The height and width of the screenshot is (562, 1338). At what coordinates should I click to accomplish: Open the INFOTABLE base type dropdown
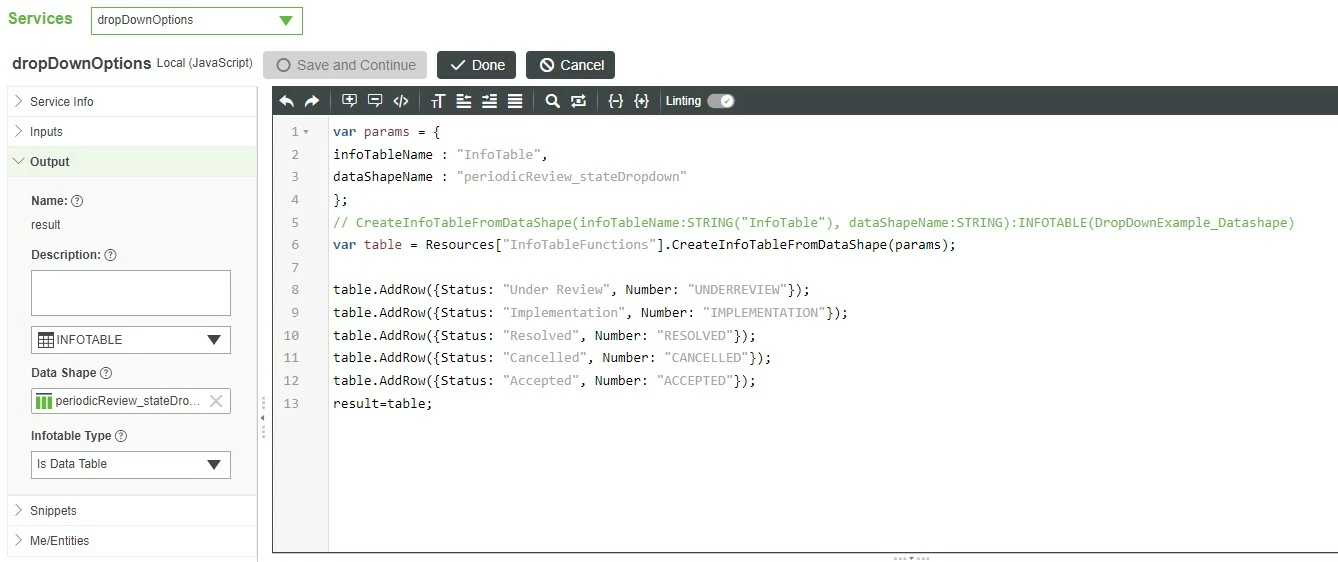131,340
